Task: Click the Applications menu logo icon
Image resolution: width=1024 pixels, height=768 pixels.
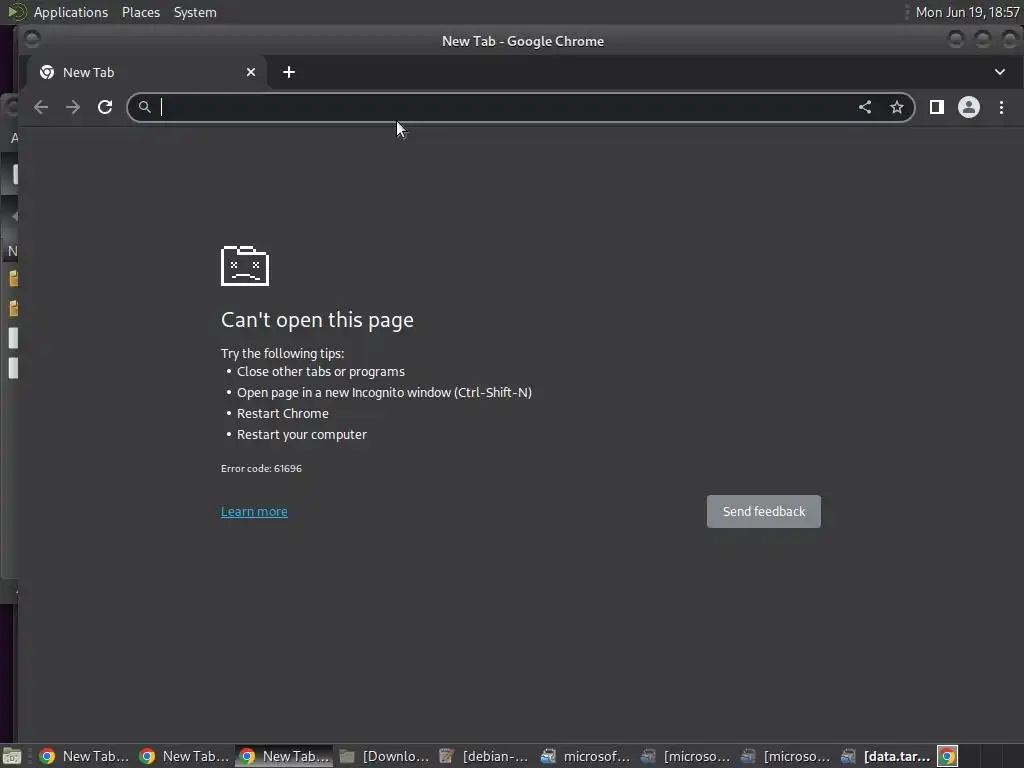Action: click(16, 12)
